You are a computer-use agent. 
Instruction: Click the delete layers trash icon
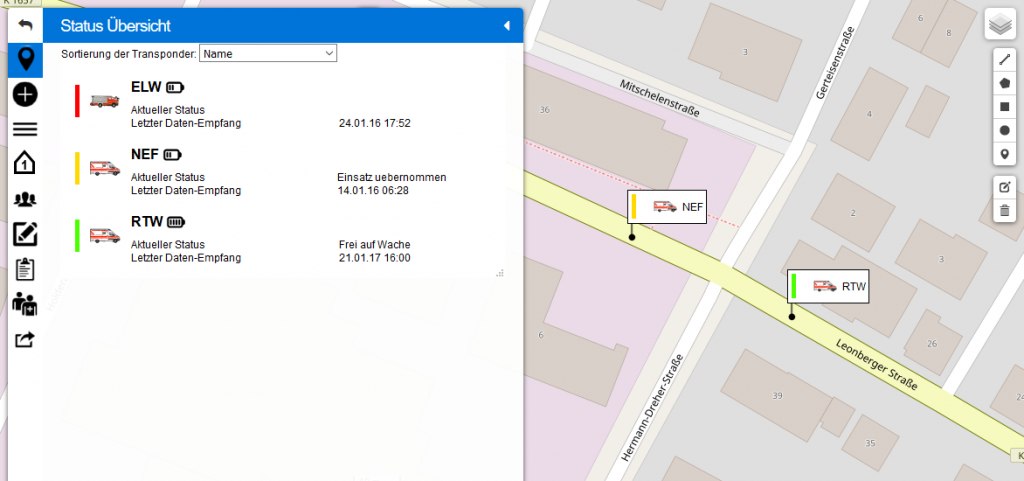(1004, 210)
